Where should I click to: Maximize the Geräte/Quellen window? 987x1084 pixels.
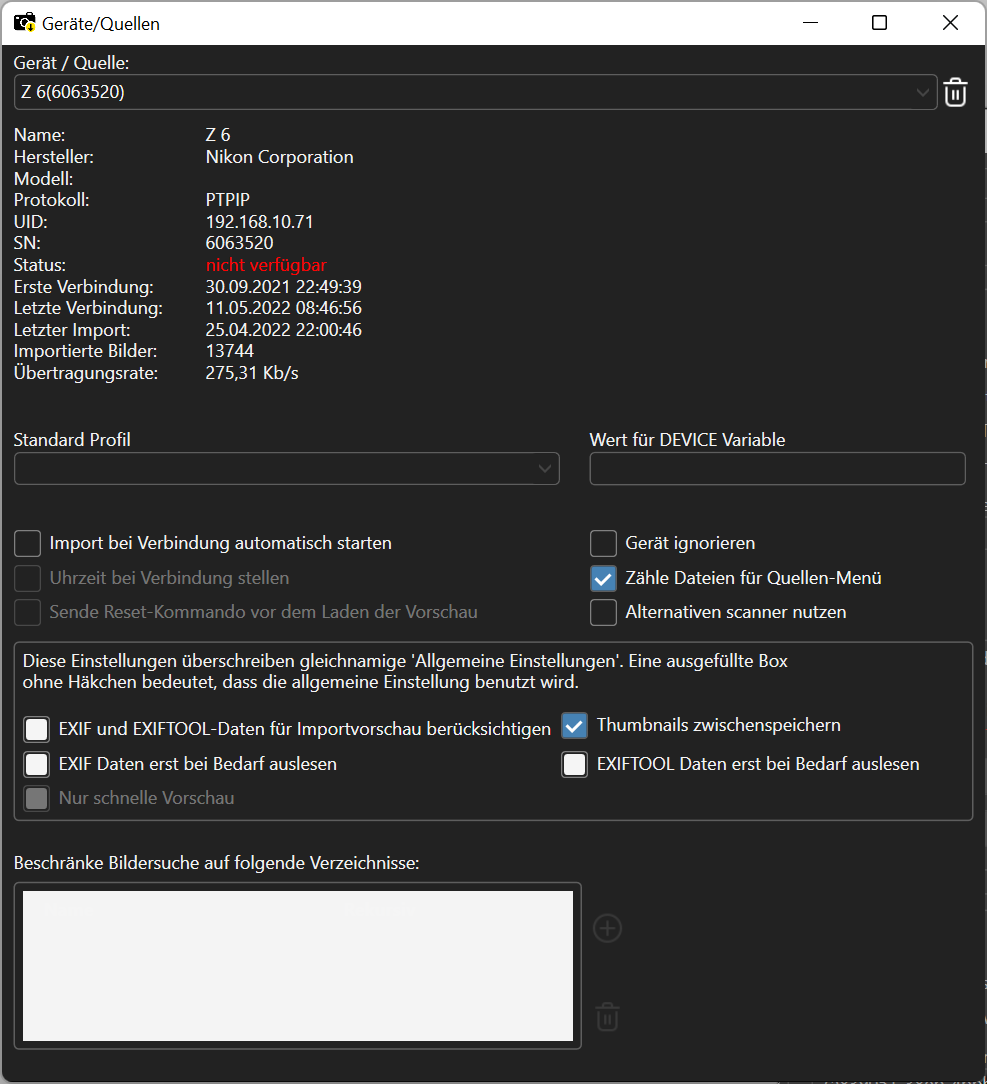pos(879,23)
